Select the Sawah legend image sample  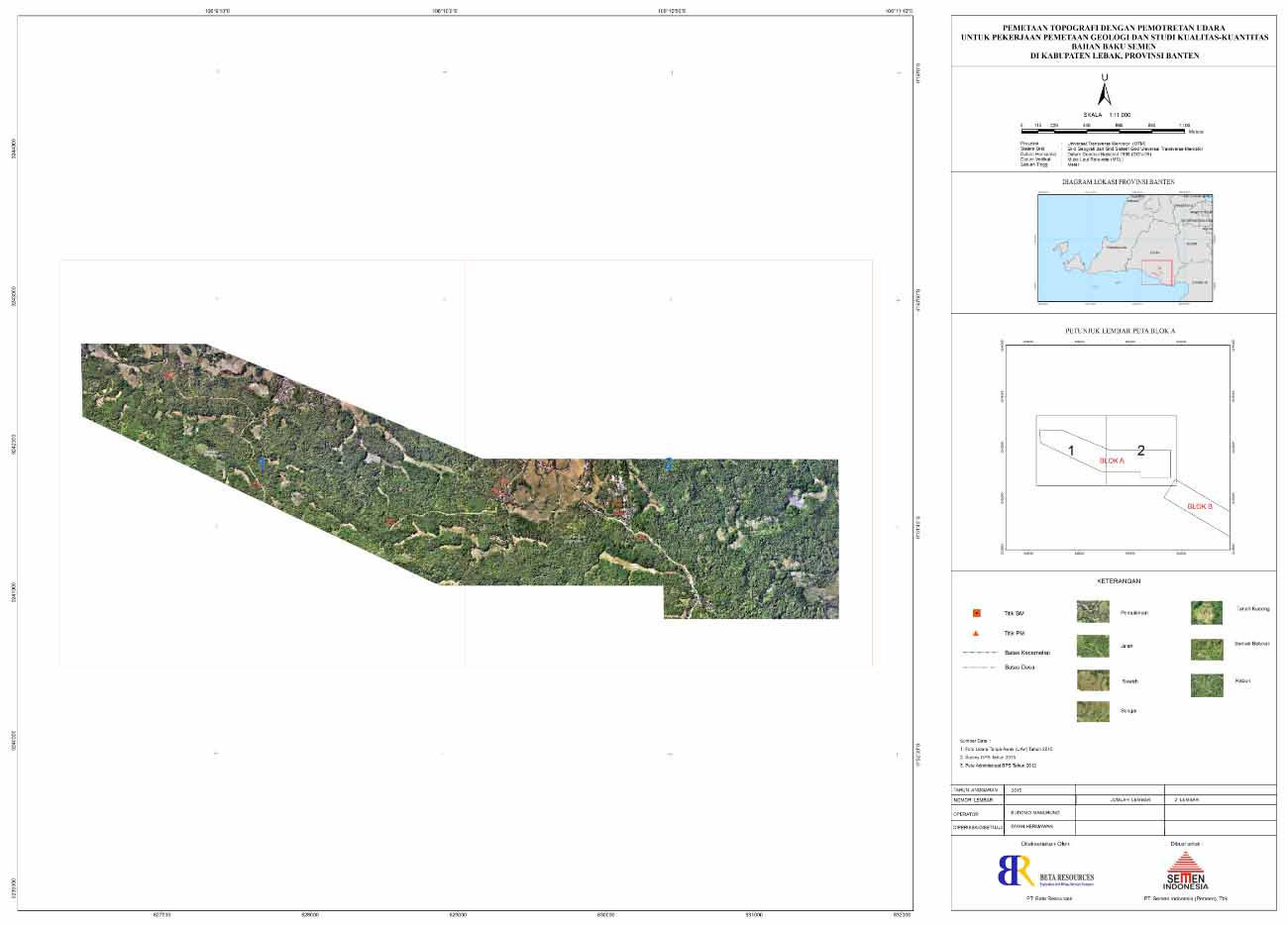click(1093, 680)
